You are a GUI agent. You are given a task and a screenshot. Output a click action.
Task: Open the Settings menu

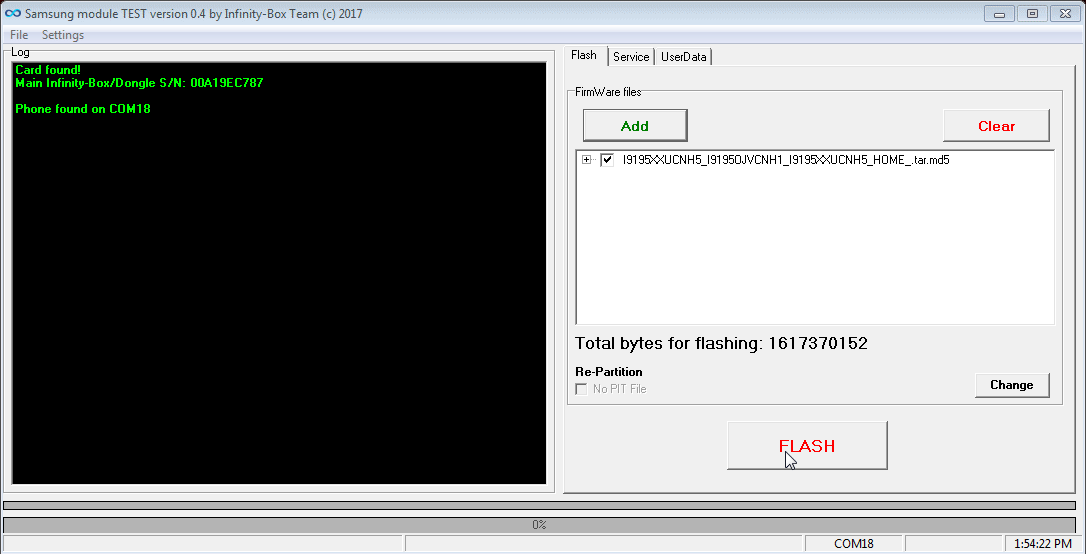click(x=63, y=35)
